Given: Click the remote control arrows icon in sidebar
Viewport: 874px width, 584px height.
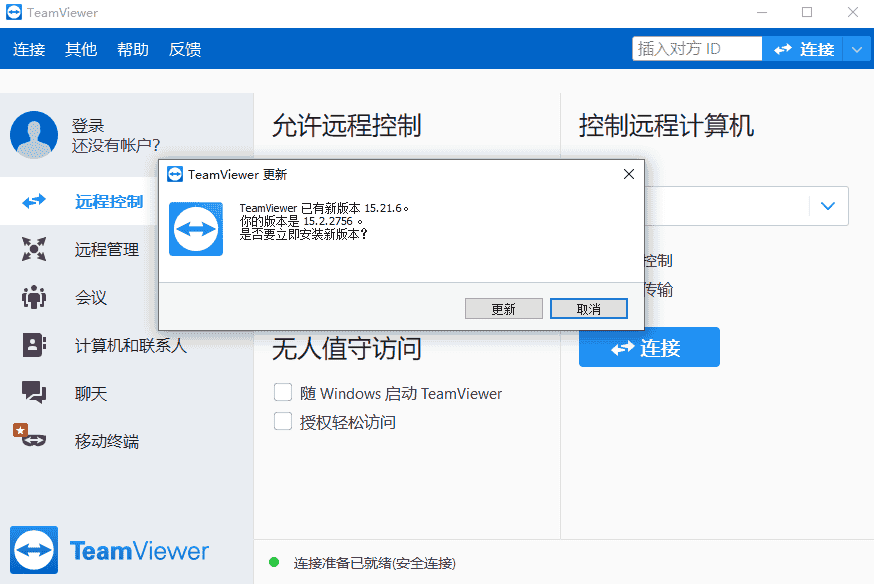Looking at the screenshot, I should click(x=34, y=201).
